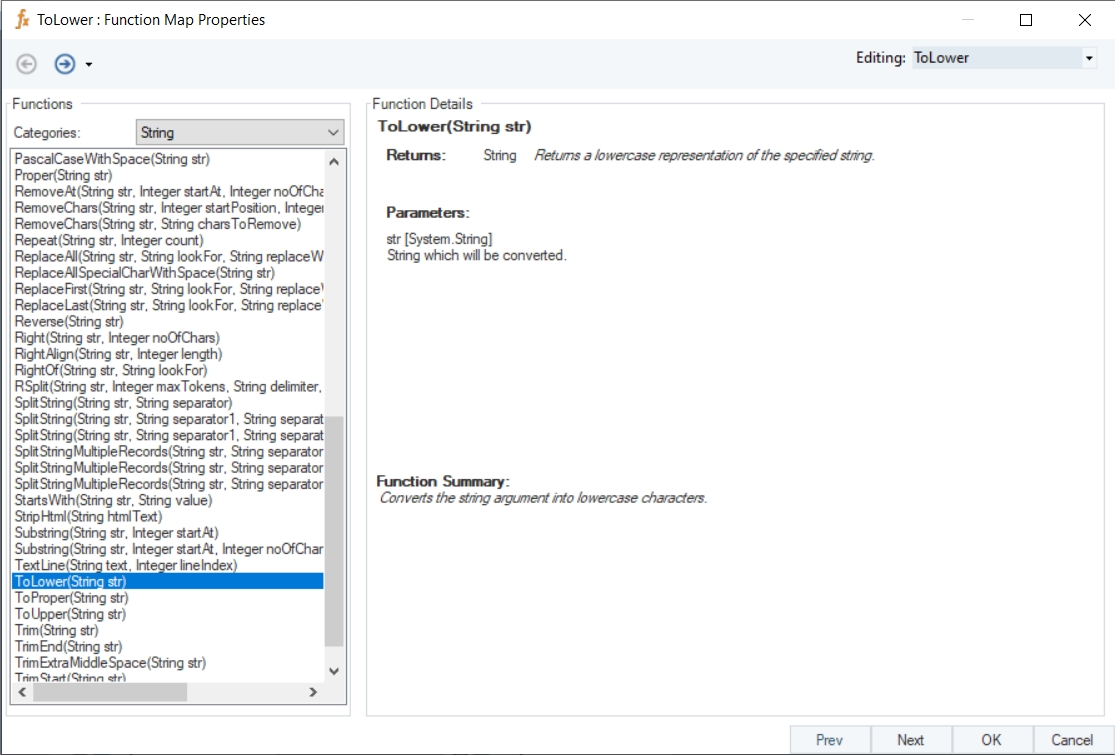1115x755 pixels.
Task: Pick StripHtml(String htmlText) function
Action: click(89, 517)
